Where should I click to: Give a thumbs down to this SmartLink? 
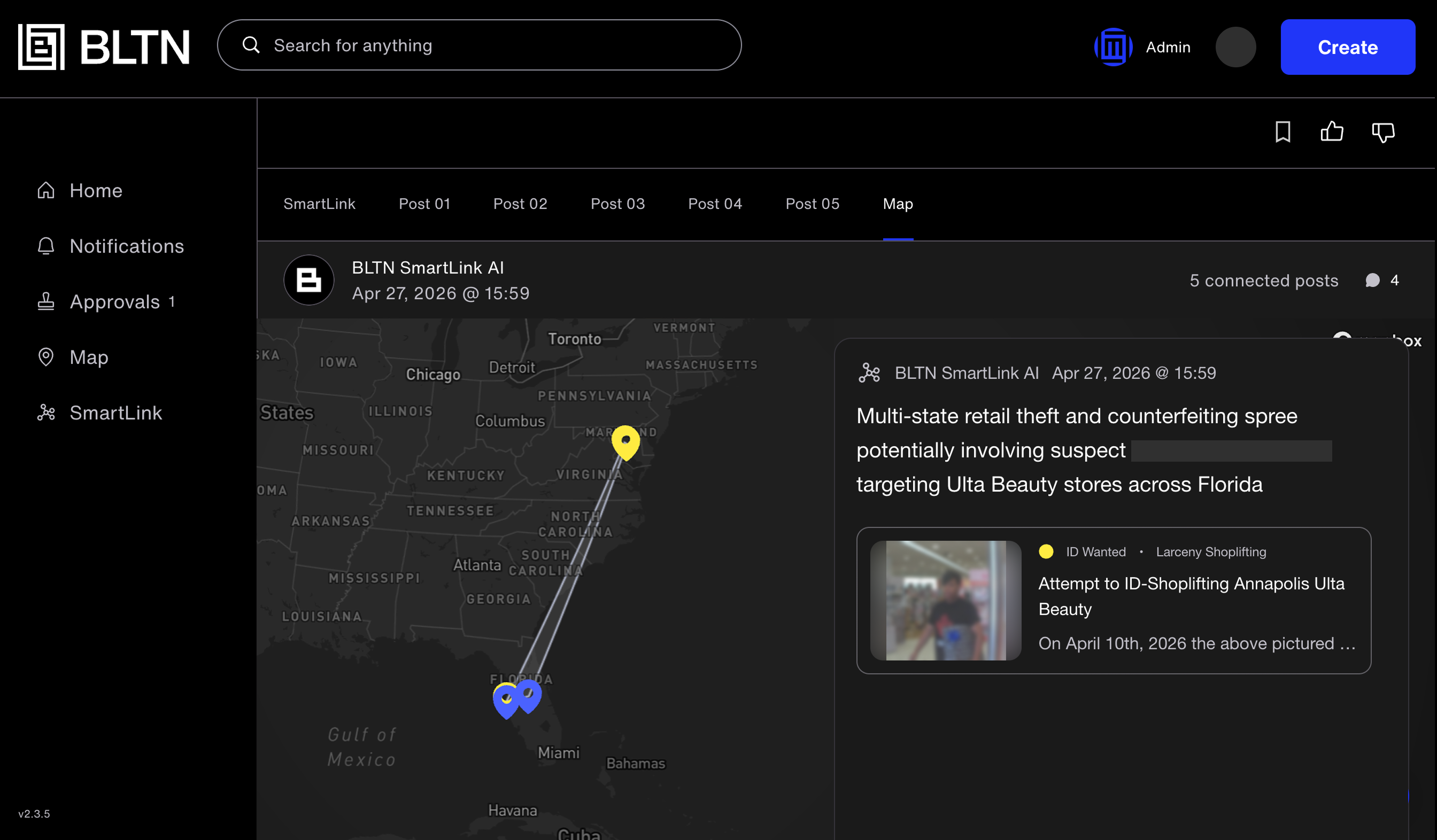(1383, 132)
